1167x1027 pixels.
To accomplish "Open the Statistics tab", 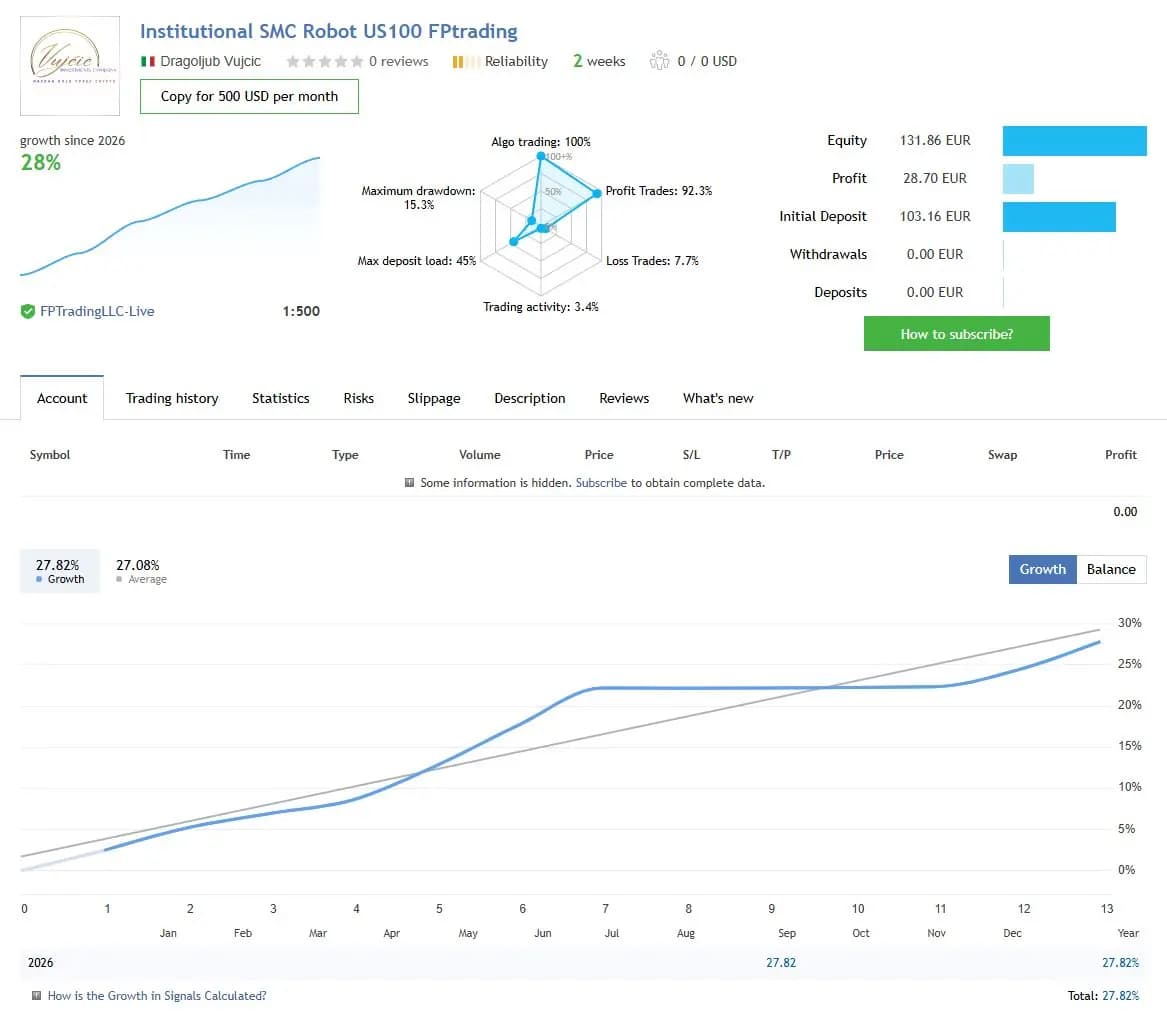I will [x=281, y=398].
